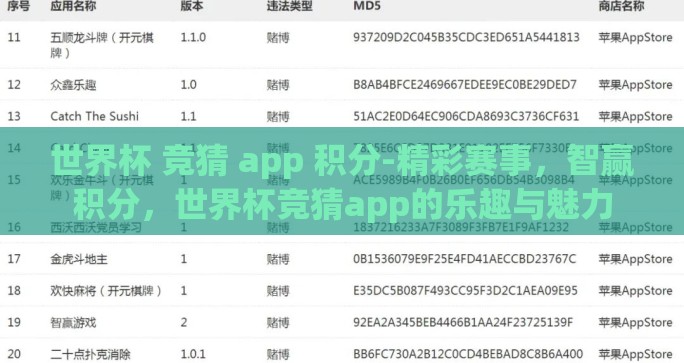Select MD5 BB6FC730A2B12C0CD4BEBAD8C8B6A400
This screenshot has width=684, height=363.
pyautogui.click(x=468, y=354)
